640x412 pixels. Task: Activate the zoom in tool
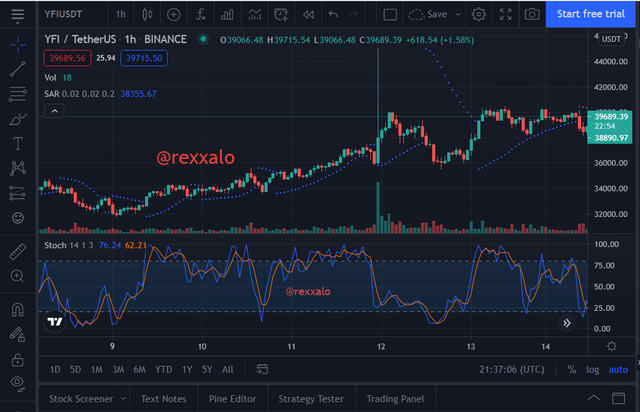[x=18, y=276]
